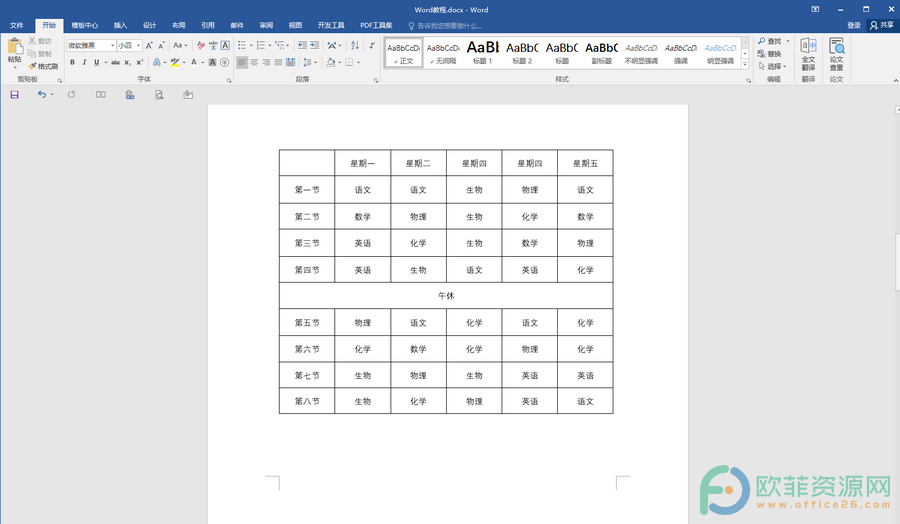This screenshot has width=900, height=524.
Task: Increase font size with grow font icon
Action: (x=149, y=45)
